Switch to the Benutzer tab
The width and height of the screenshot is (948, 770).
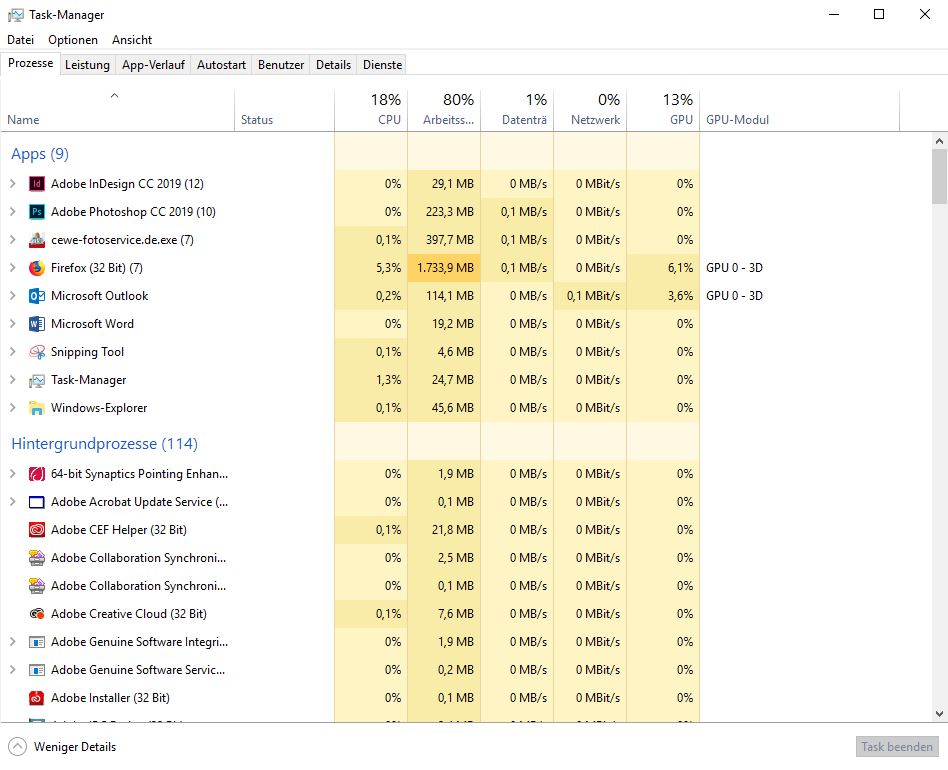[x=281, y=65]
